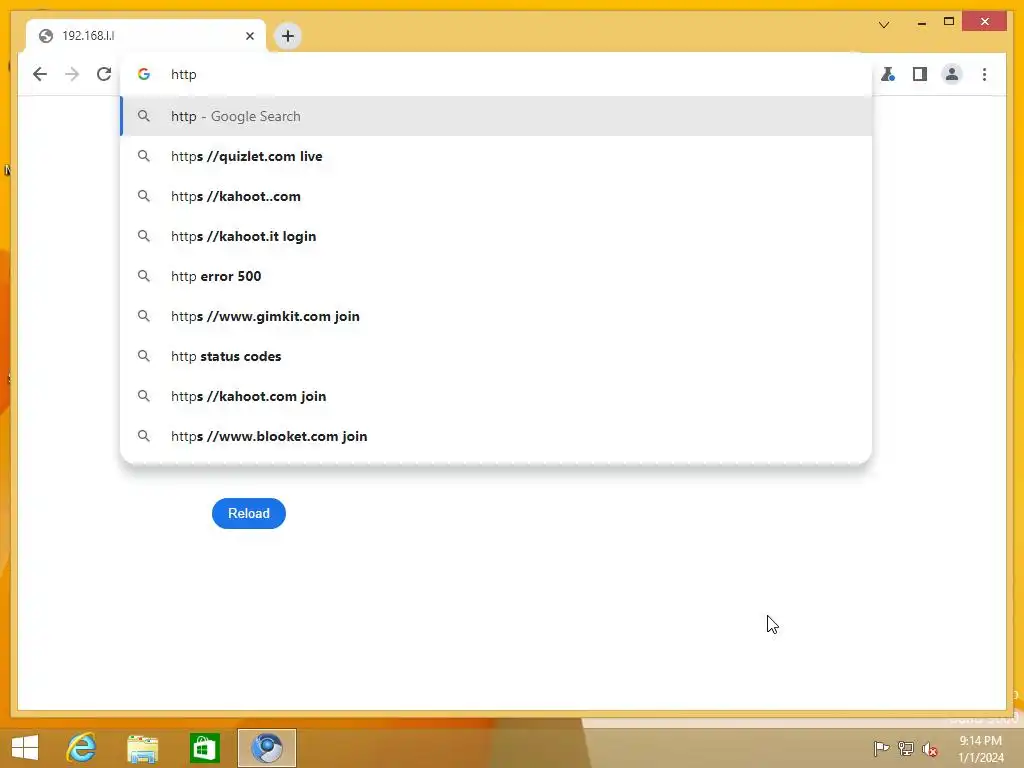The image size is (1024, 768).
Task: Click the Google logo in the address bar
Action: tap(144, 74)
